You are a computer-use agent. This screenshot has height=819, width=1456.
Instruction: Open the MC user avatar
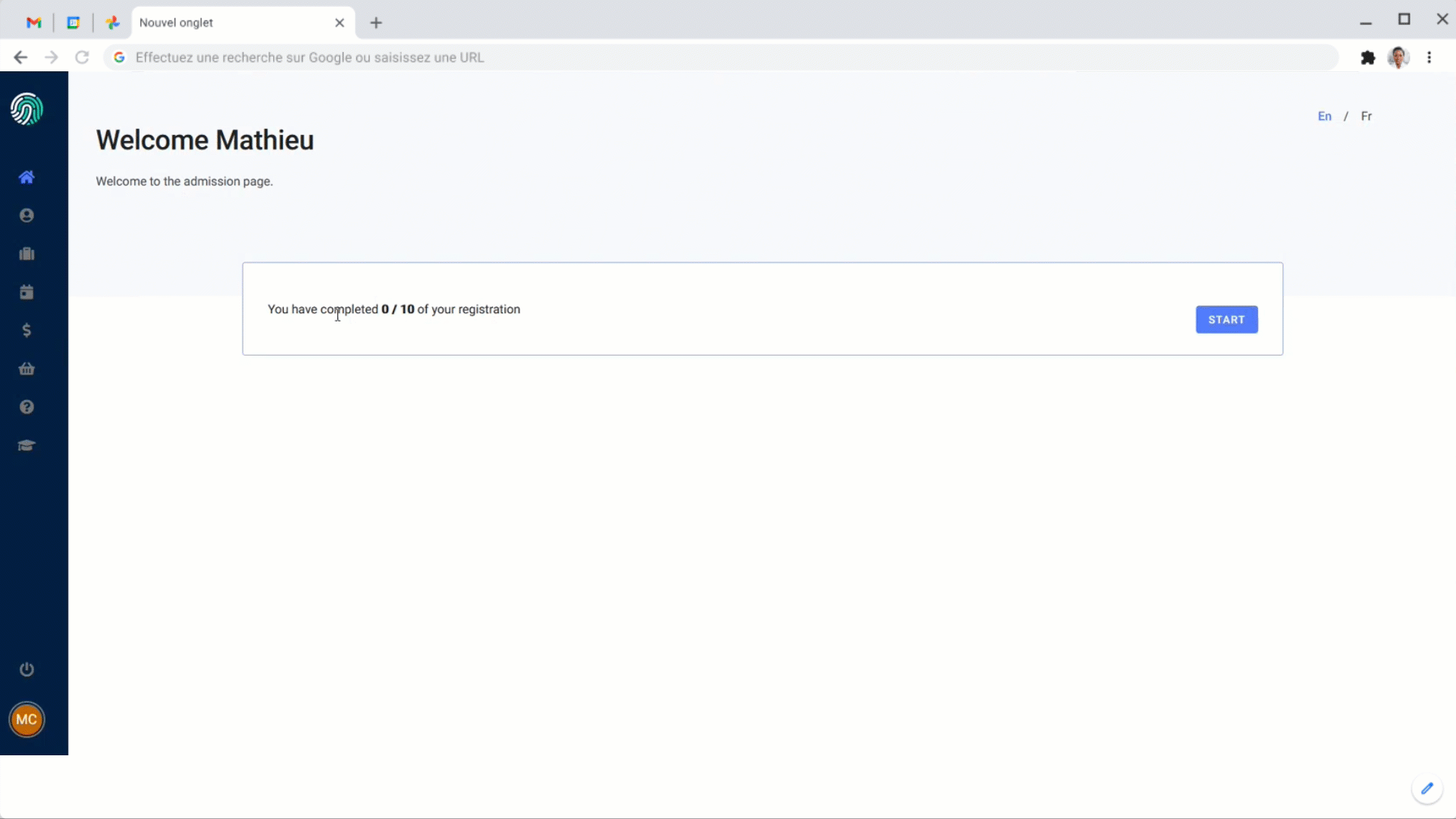[x=27, y=720]
